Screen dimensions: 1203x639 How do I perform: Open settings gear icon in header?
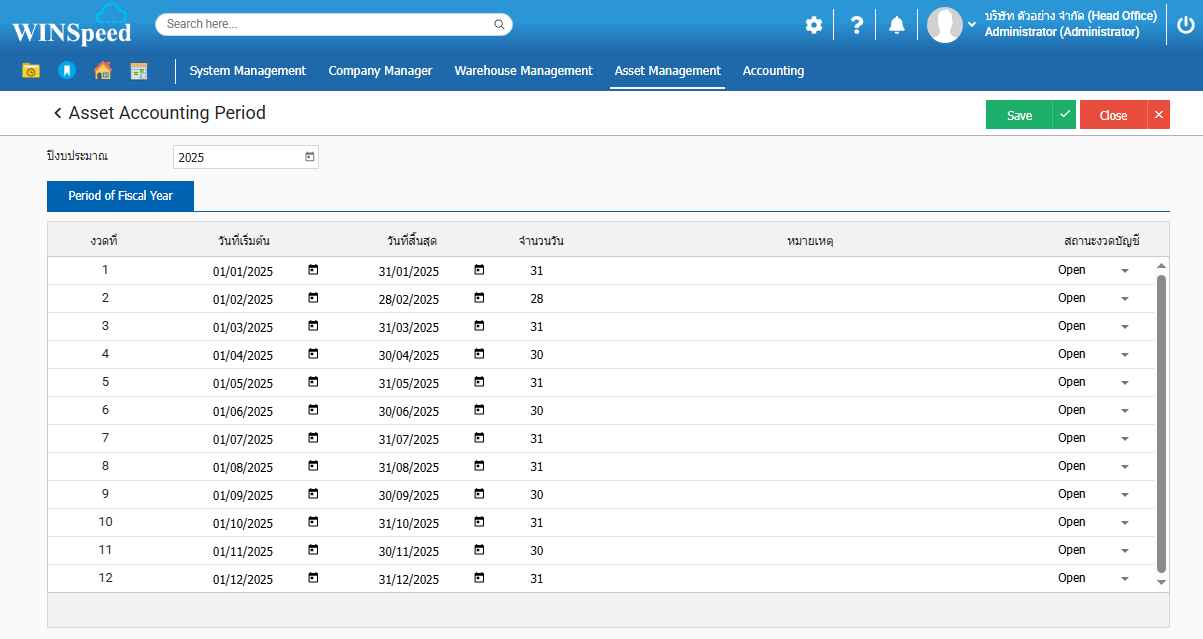pyautogui.click(x=814, y=25)
